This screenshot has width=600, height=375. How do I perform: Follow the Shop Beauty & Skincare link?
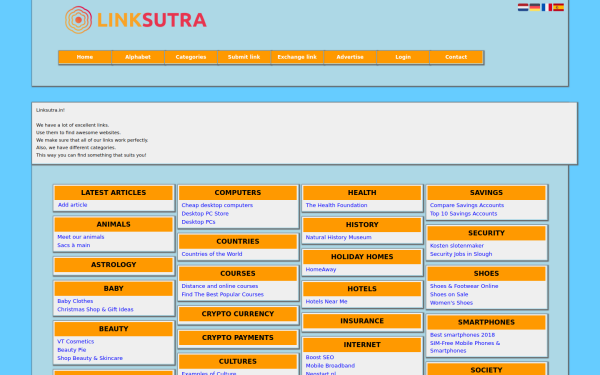90,358
